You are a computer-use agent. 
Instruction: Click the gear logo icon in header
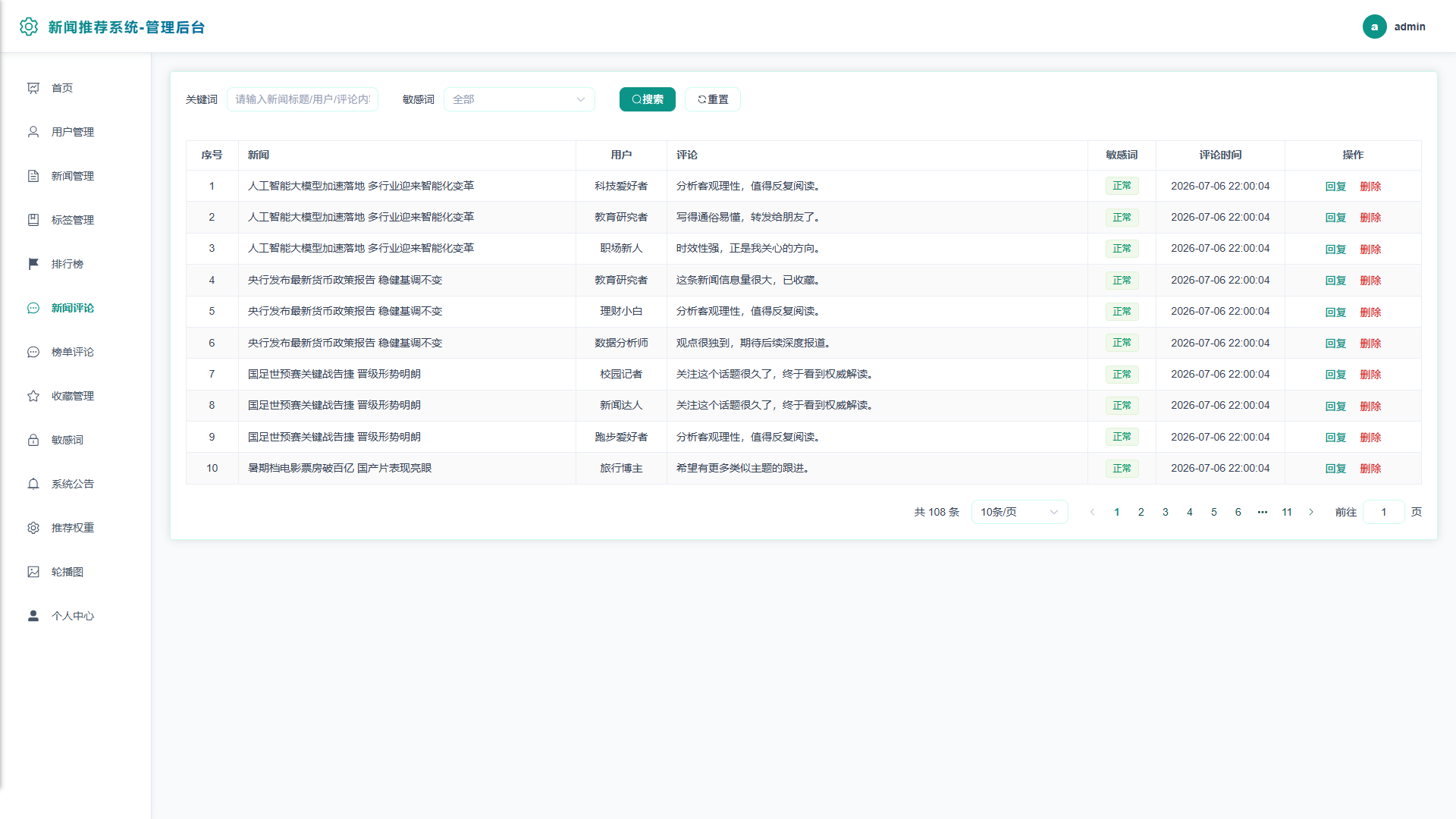coord(29,27)
